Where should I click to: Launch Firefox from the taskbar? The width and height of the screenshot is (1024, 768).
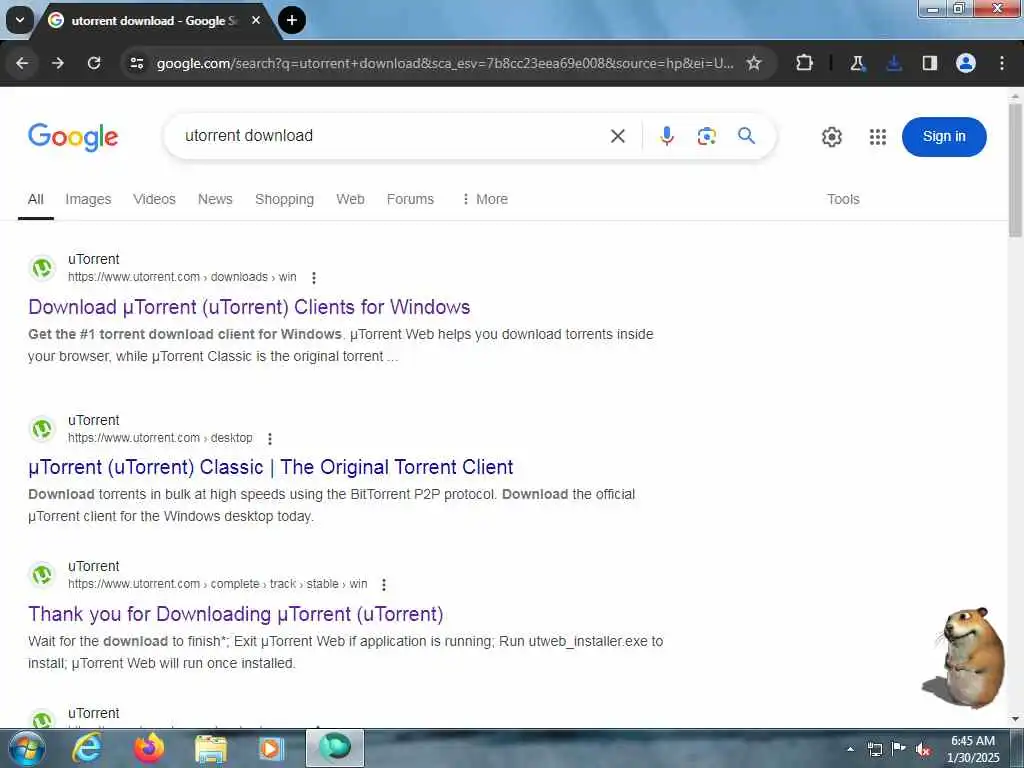point(149,748)
